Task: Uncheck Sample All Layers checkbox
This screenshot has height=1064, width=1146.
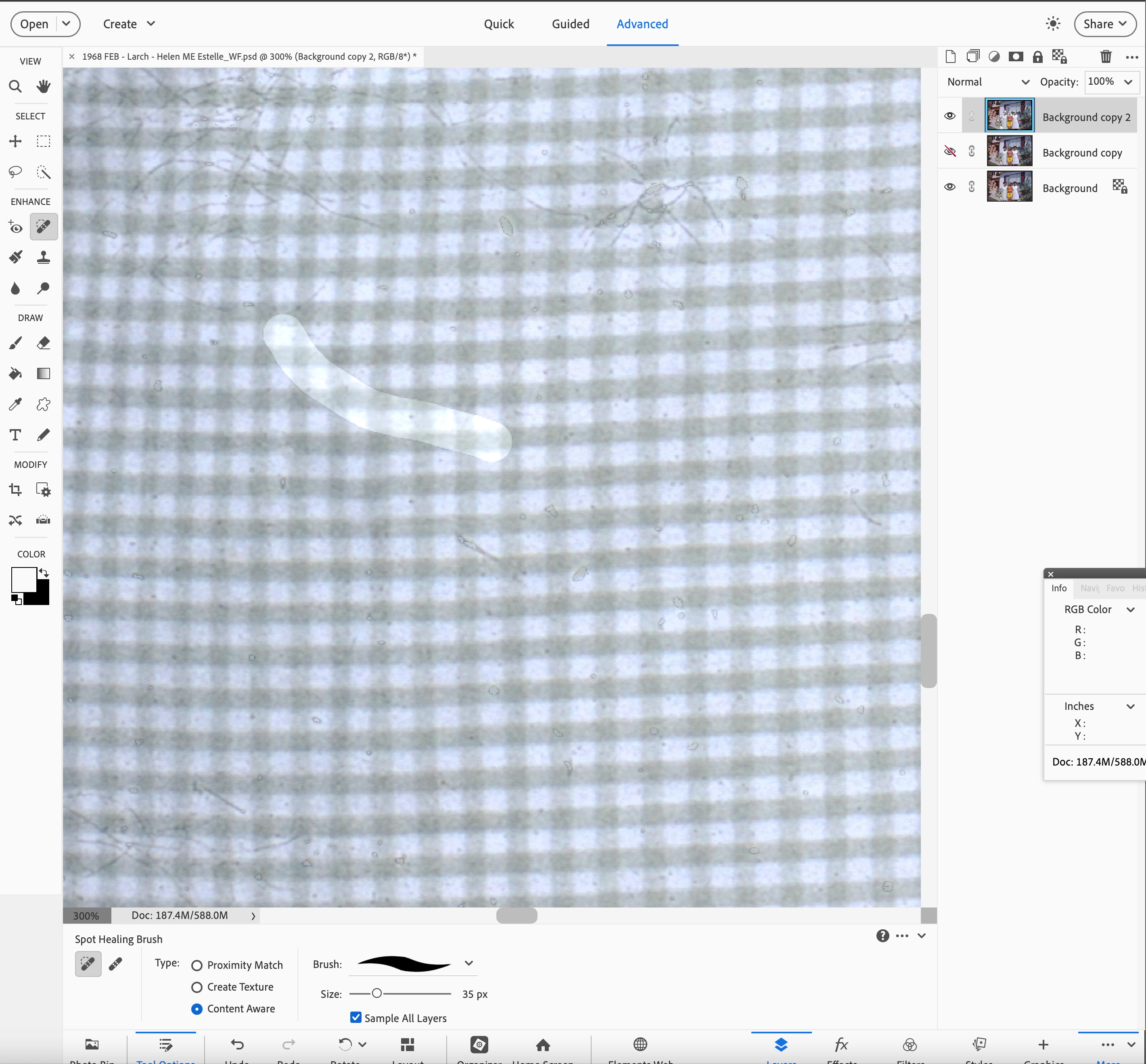Action: point(356,1017)
